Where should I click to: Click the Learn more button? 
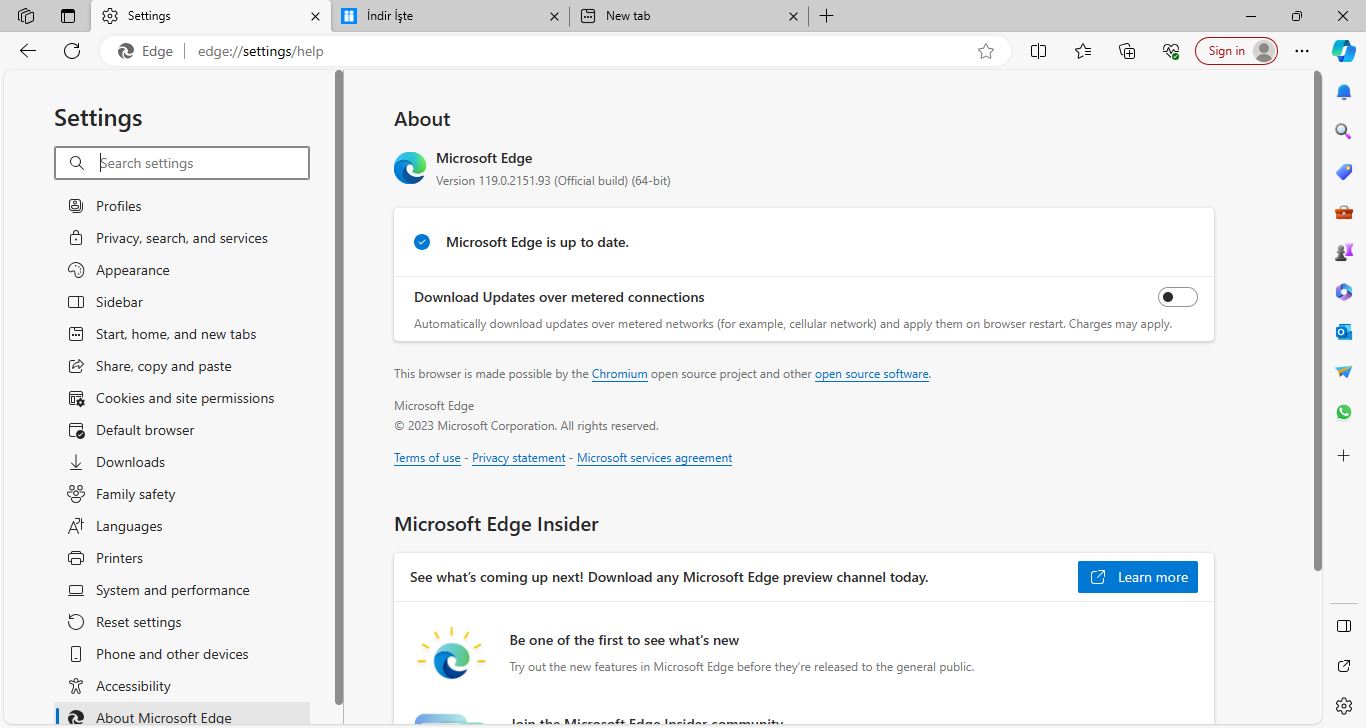[1138, 577]
